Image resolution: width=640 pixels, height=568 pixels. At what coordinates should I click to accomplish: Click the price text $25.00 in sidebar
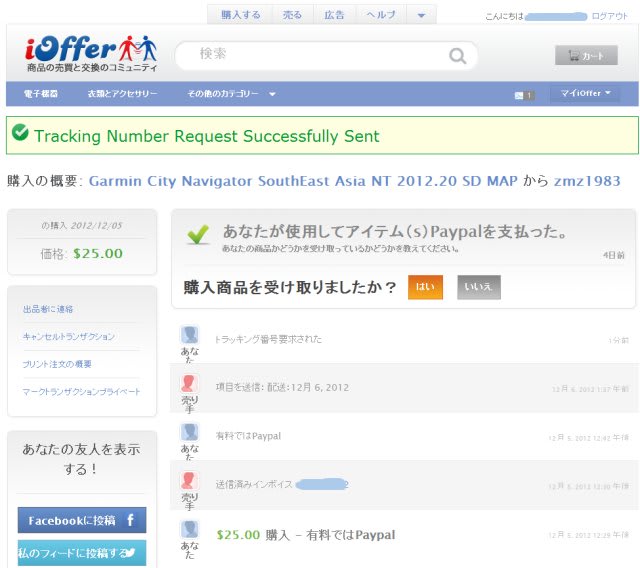[x=98, y=253]
